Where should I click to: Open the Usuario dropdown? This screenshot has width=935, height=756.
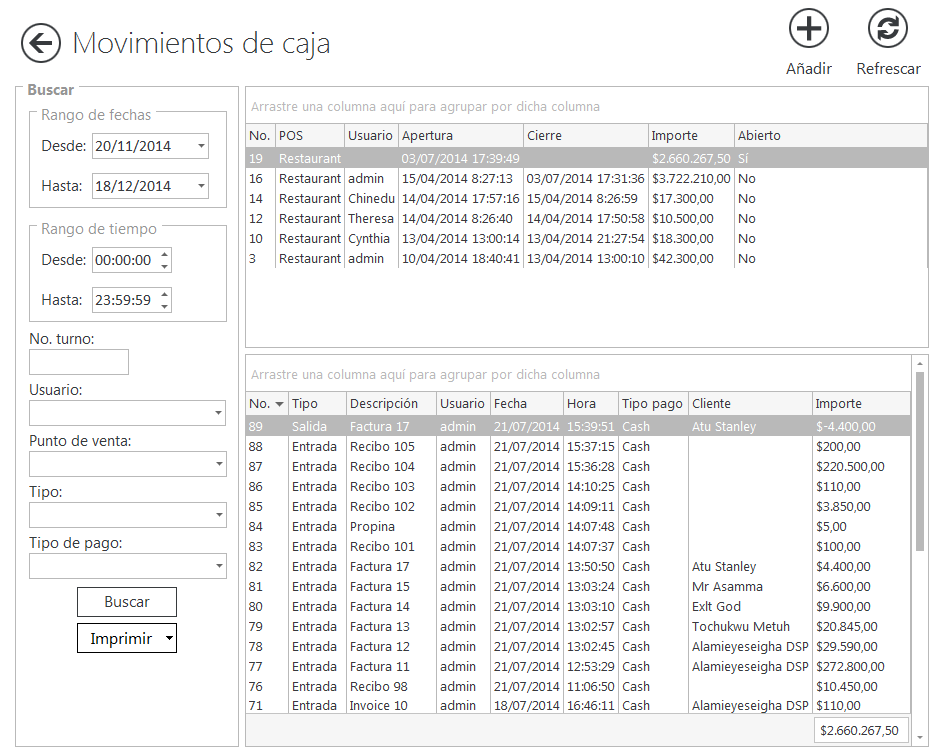(218, 413)
